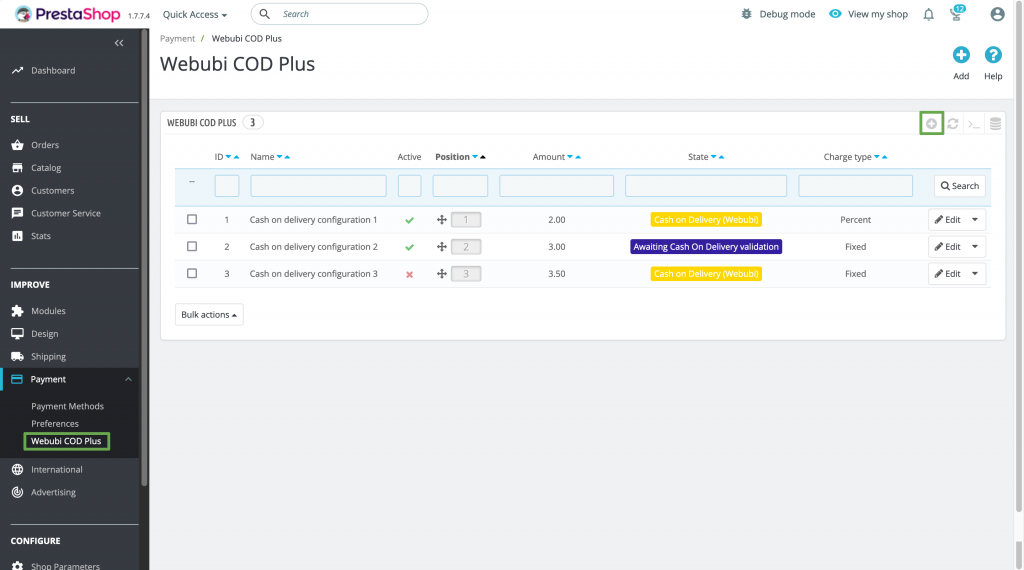Open the orders cart icon with badge
Image resolution: width=1024 pixels, height=570 pixels.
[957, 13]
